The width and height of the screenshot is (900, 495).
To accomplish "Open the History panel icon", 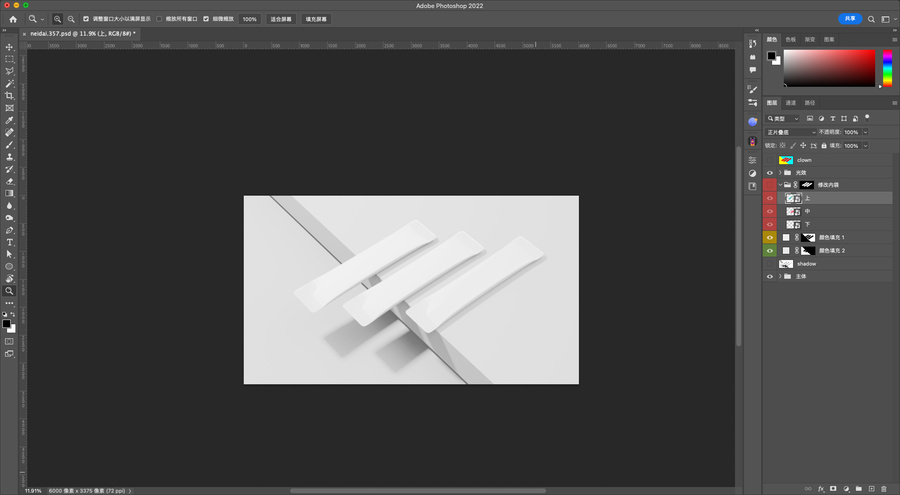I will 752,44.
